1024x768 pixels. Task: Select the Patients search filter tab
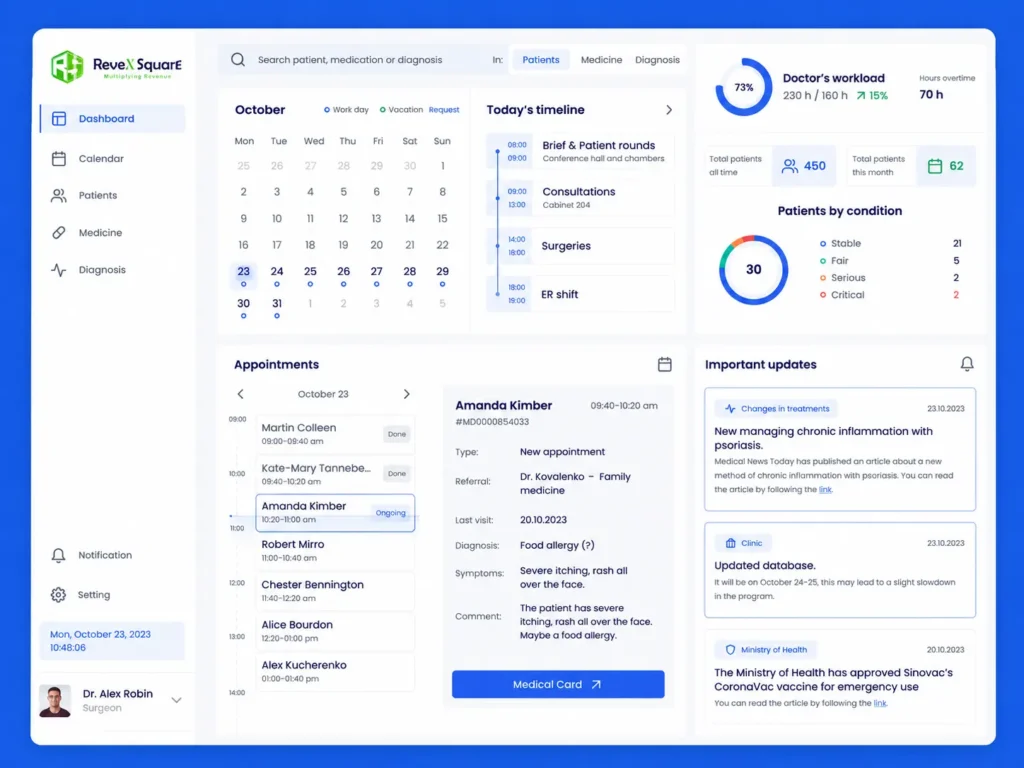pyautogui.click(x=541, y=59)
